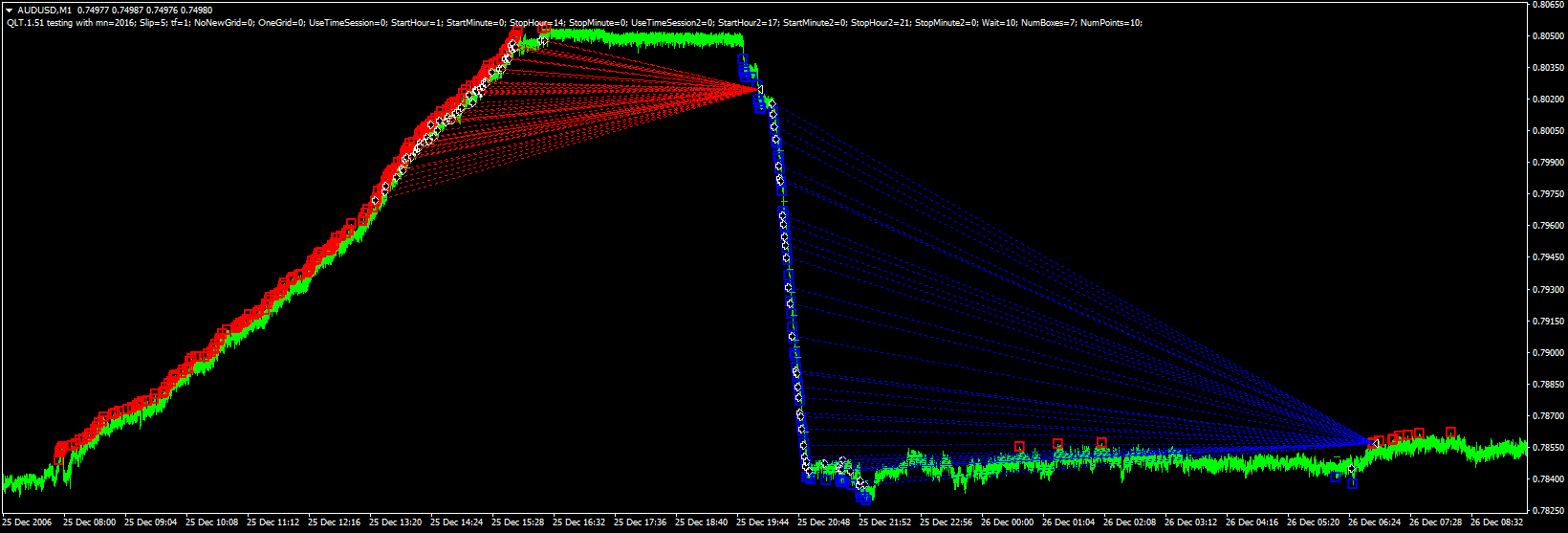This screenshot has width=1568, height=533.
Task: Click the 0.79300 price label
Action: (x=1548, y=290)
